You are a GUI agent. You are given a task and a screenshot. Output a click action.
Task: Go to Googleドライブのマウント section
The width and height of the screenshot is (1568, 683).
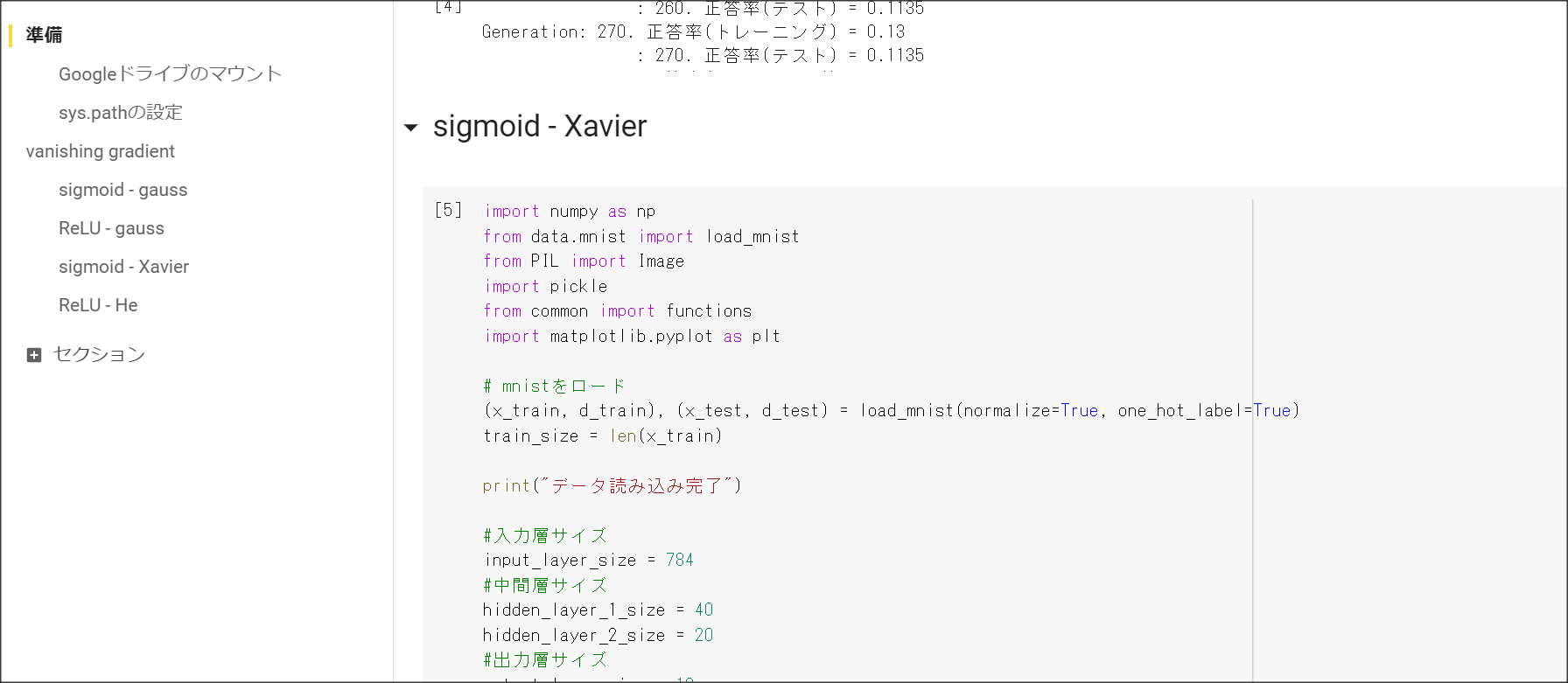point(171,74)
